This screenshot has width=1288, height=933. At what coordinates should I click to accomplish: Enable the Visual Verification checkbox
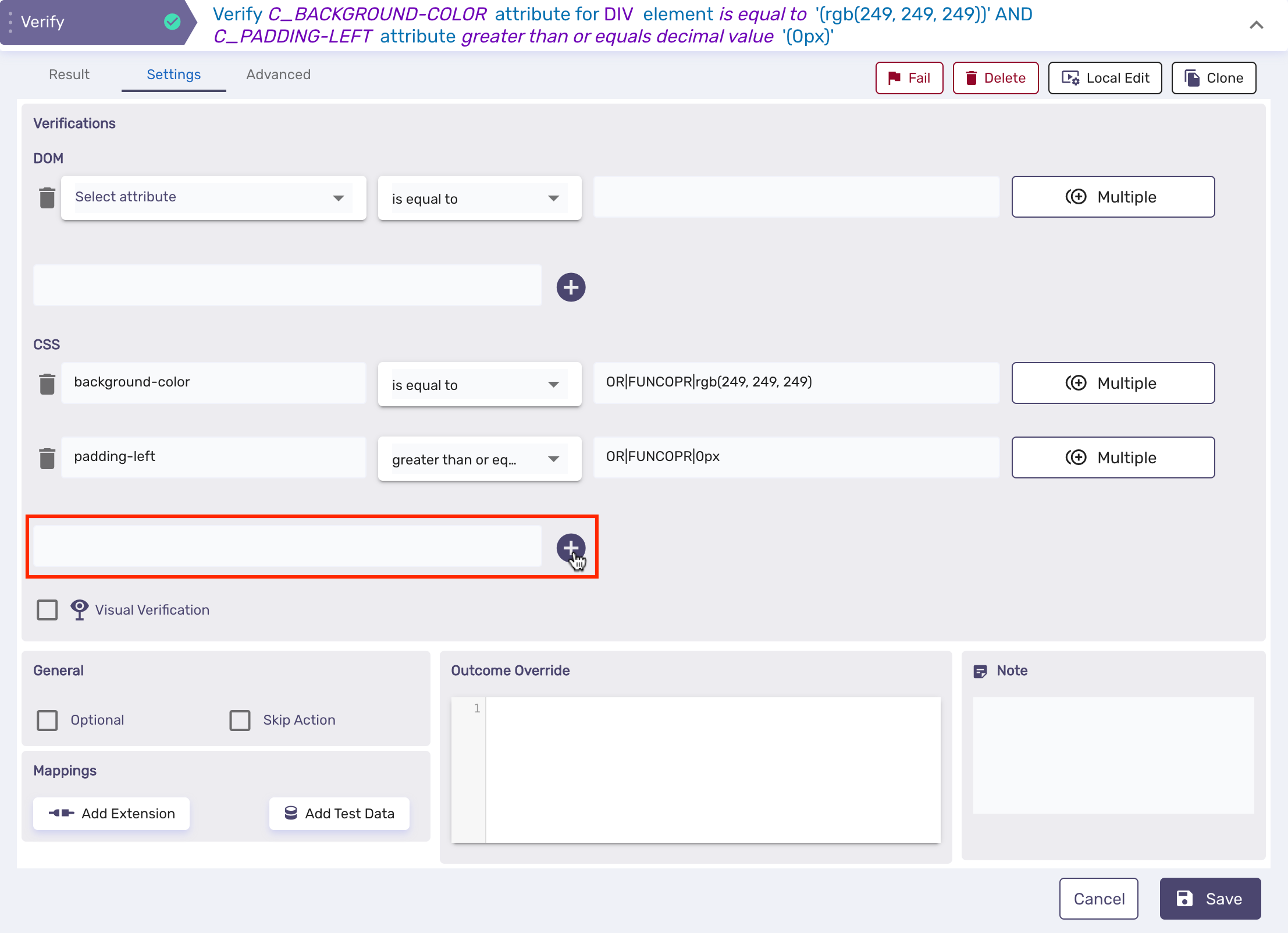coord(47,610)
